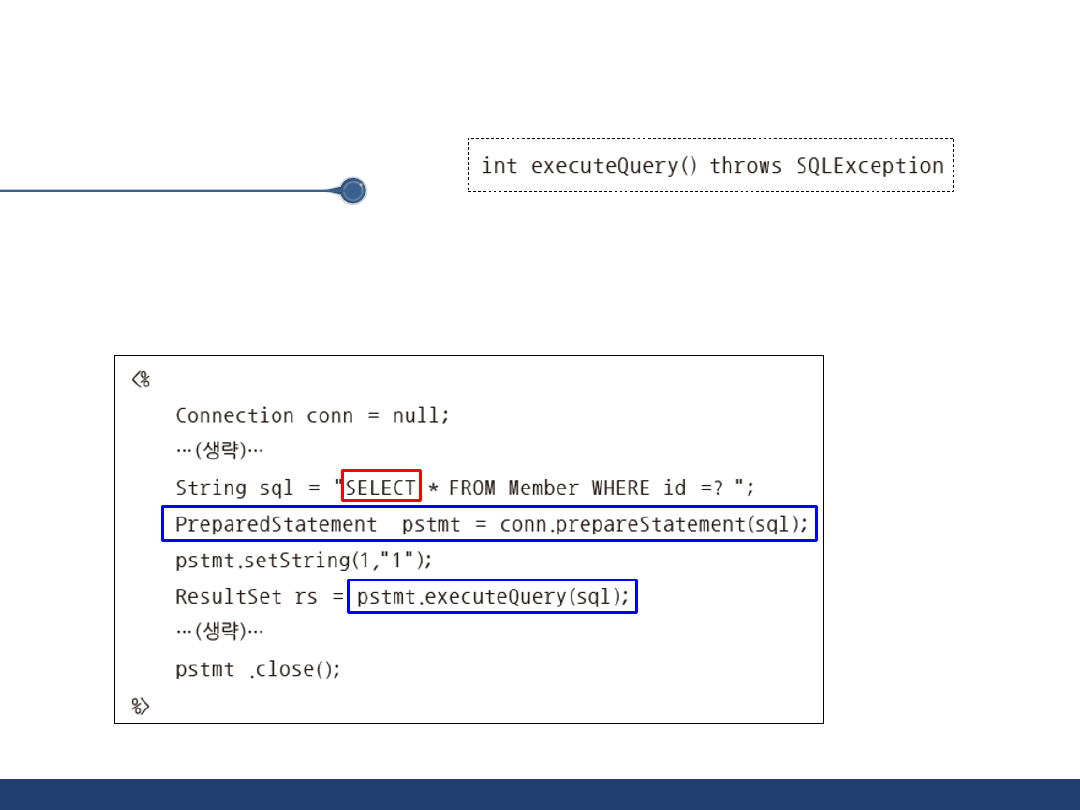Screen dimensions: 1080x810
Task: Click the first '…(생략)…' omission line
Action: click(219, 451)
